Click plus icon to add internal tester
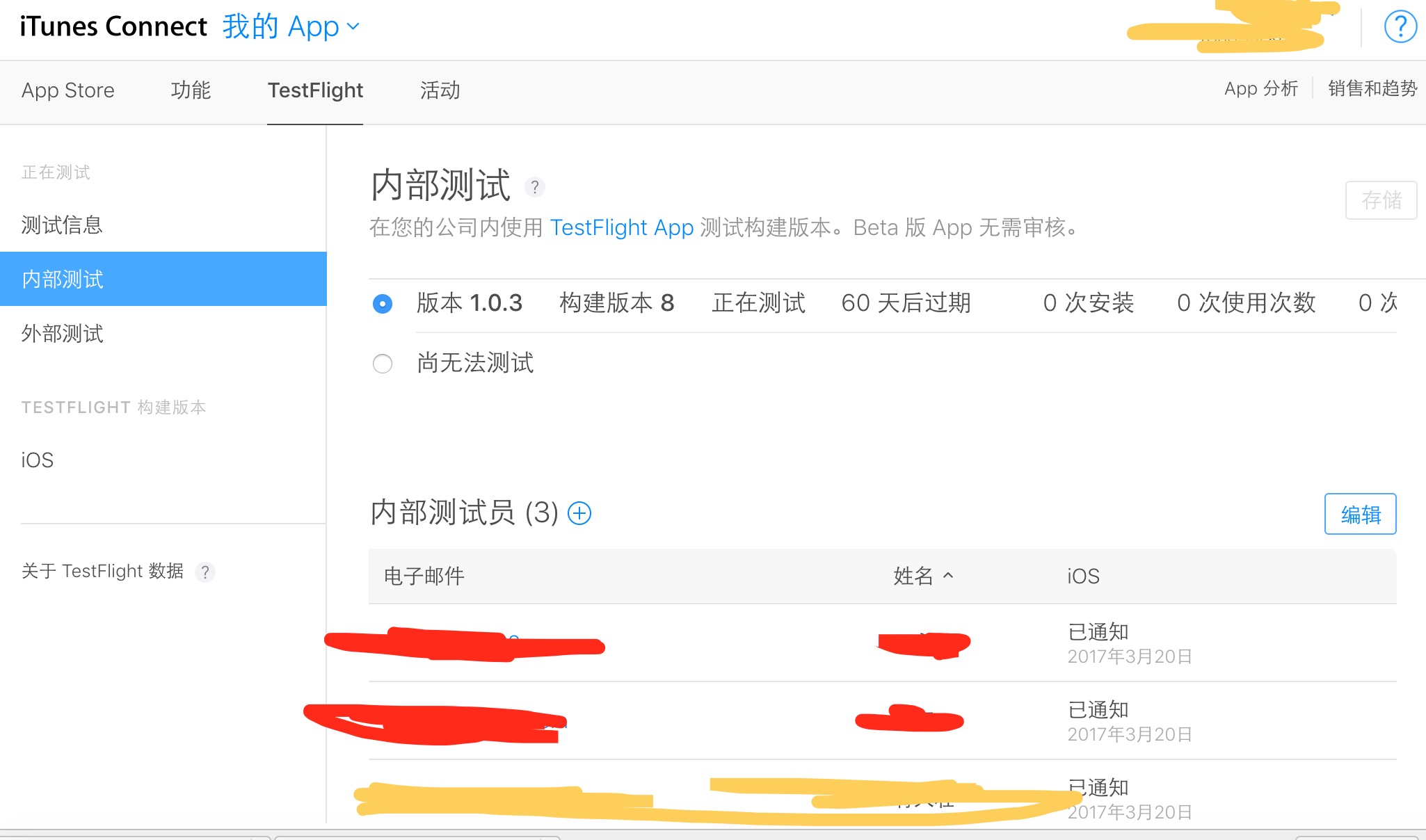This screenshot has height=840, width=1426. click(x=579, y=513)
